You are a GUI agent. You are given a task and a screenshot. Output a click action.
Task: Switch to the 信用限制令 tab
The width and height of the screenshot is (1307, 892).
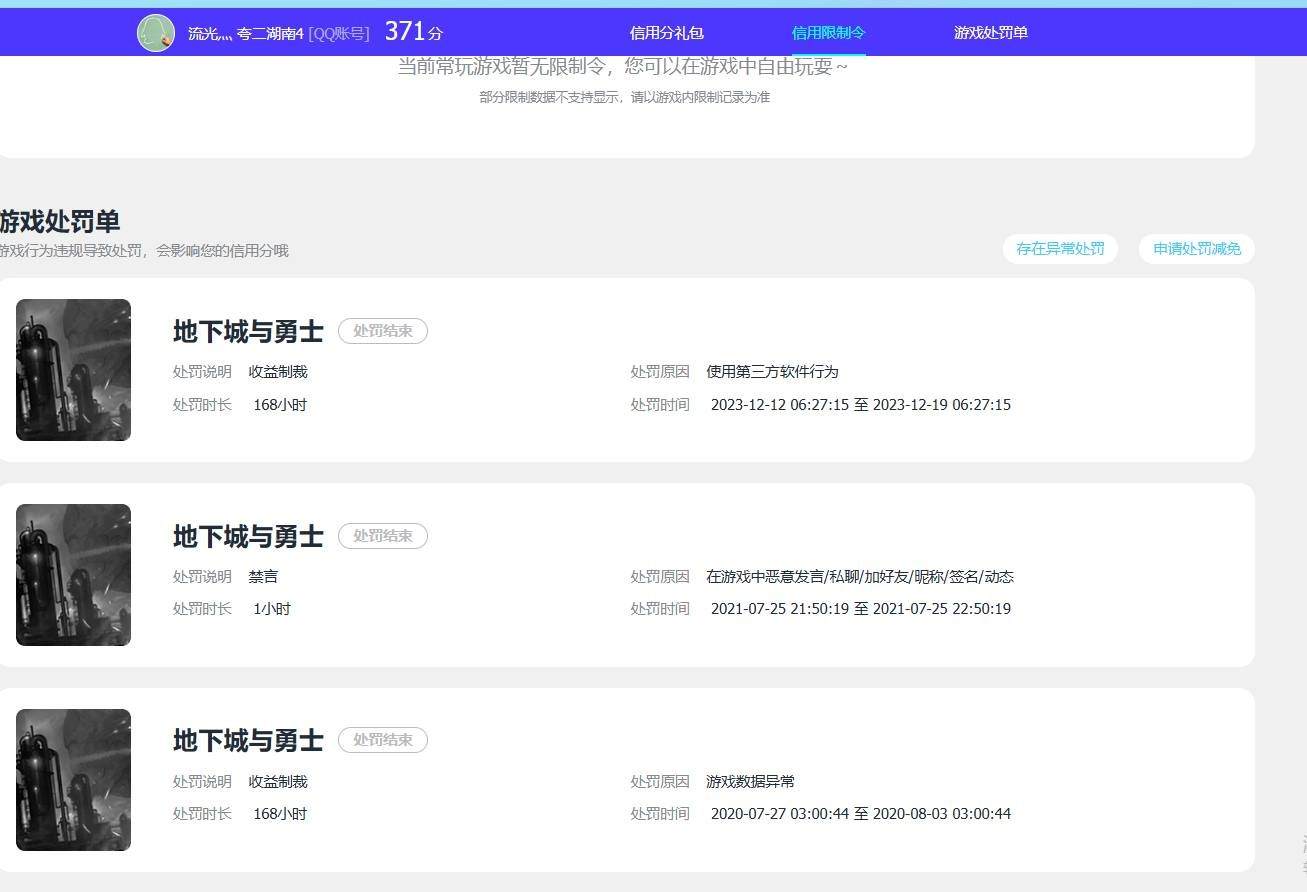pos(828,33)
